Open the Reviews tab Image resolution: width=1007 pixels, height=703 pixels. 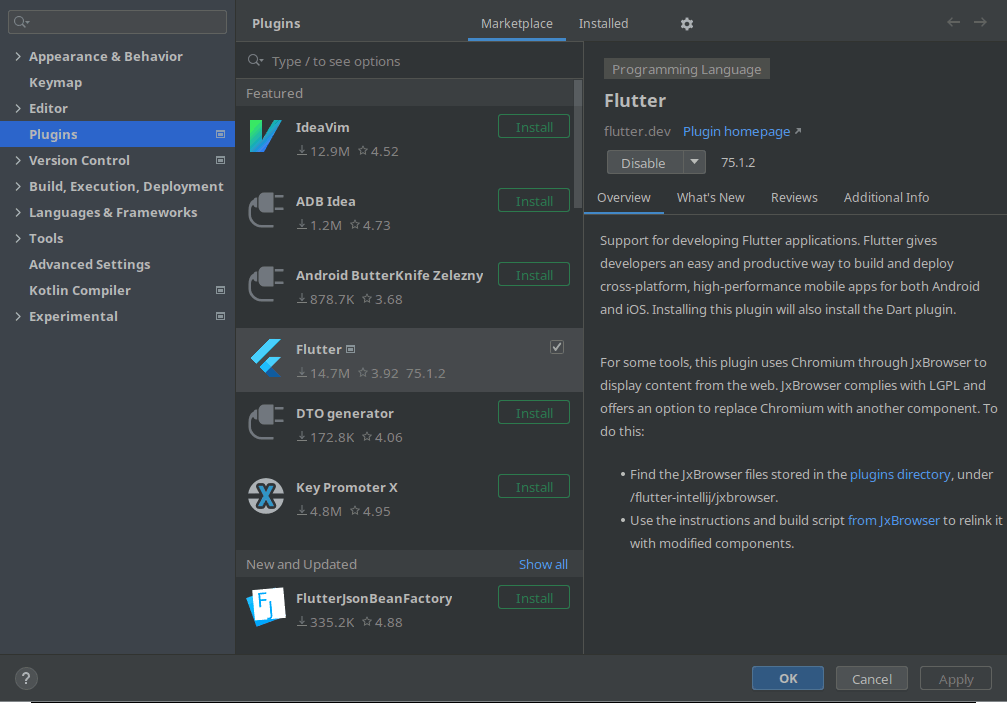coord(794,198)
